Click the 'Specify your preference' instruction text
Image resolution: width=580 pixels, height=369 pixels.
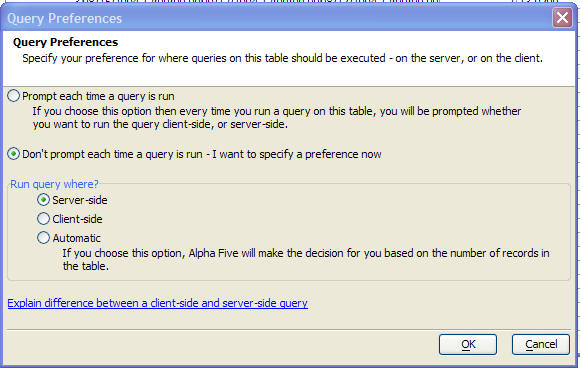pyautogui.click(x=283, y=58)
